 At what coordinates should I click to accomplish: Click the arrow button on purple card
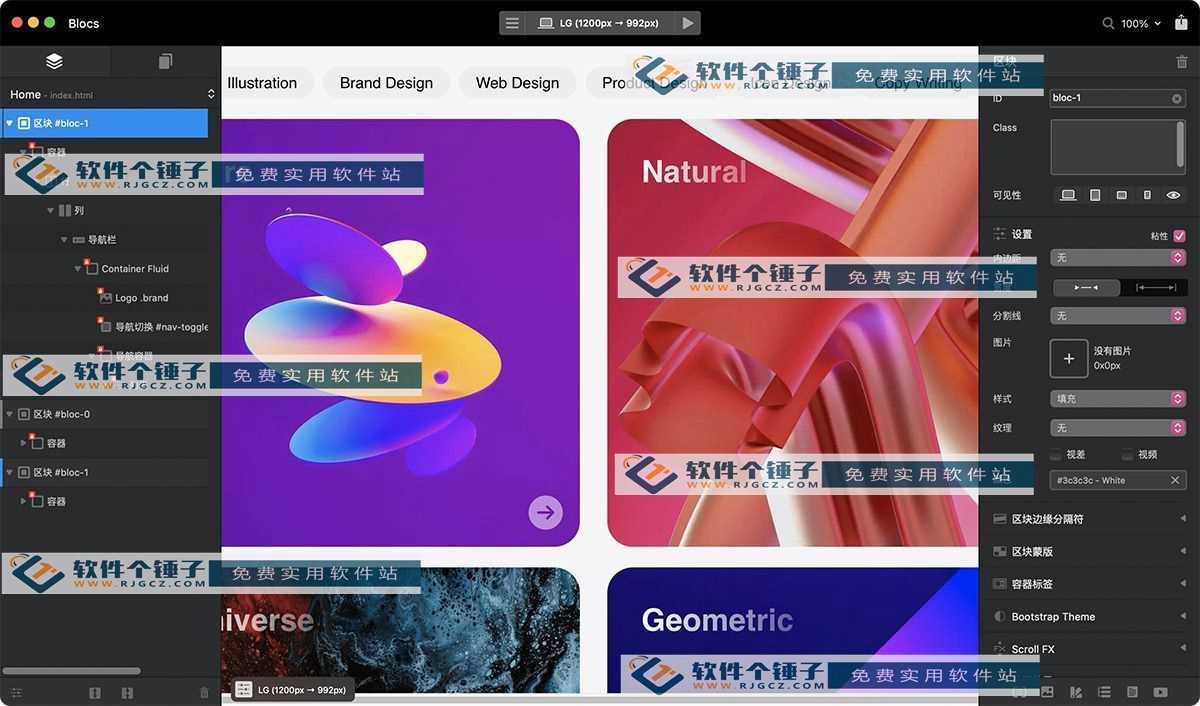[545, 513]
